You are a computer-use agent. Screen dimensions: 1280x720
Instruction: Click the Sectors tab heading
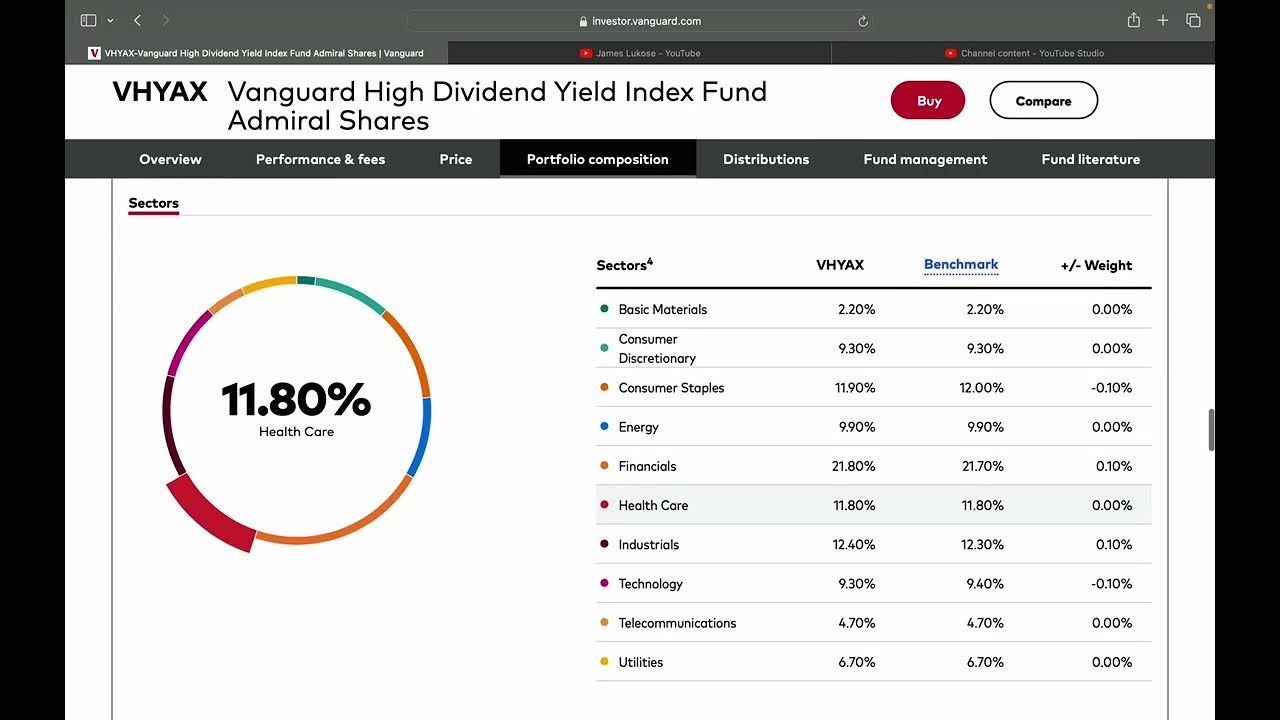(153, 203)
